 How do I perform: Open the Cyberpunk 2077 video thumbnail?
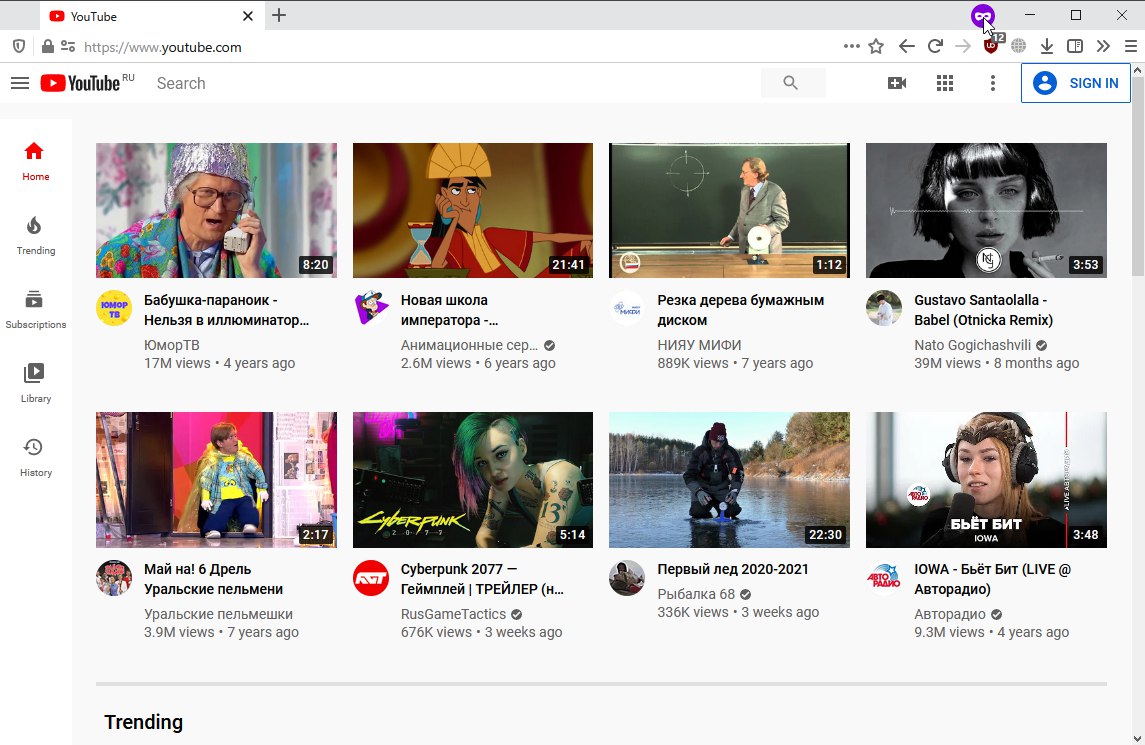(x=472, y=480)
